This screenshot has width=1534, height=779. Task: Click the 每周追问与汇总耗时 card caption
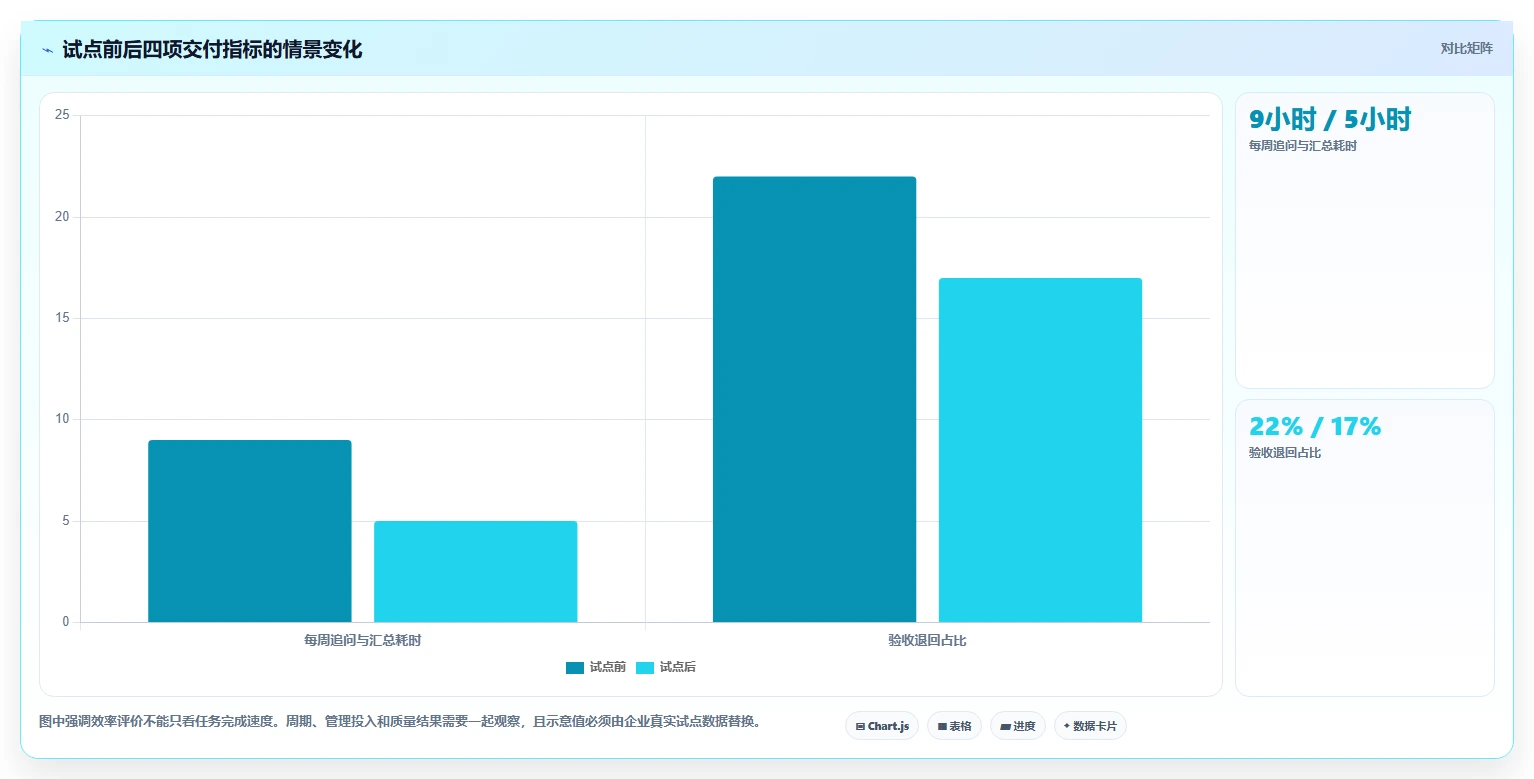coord(1303,146)
